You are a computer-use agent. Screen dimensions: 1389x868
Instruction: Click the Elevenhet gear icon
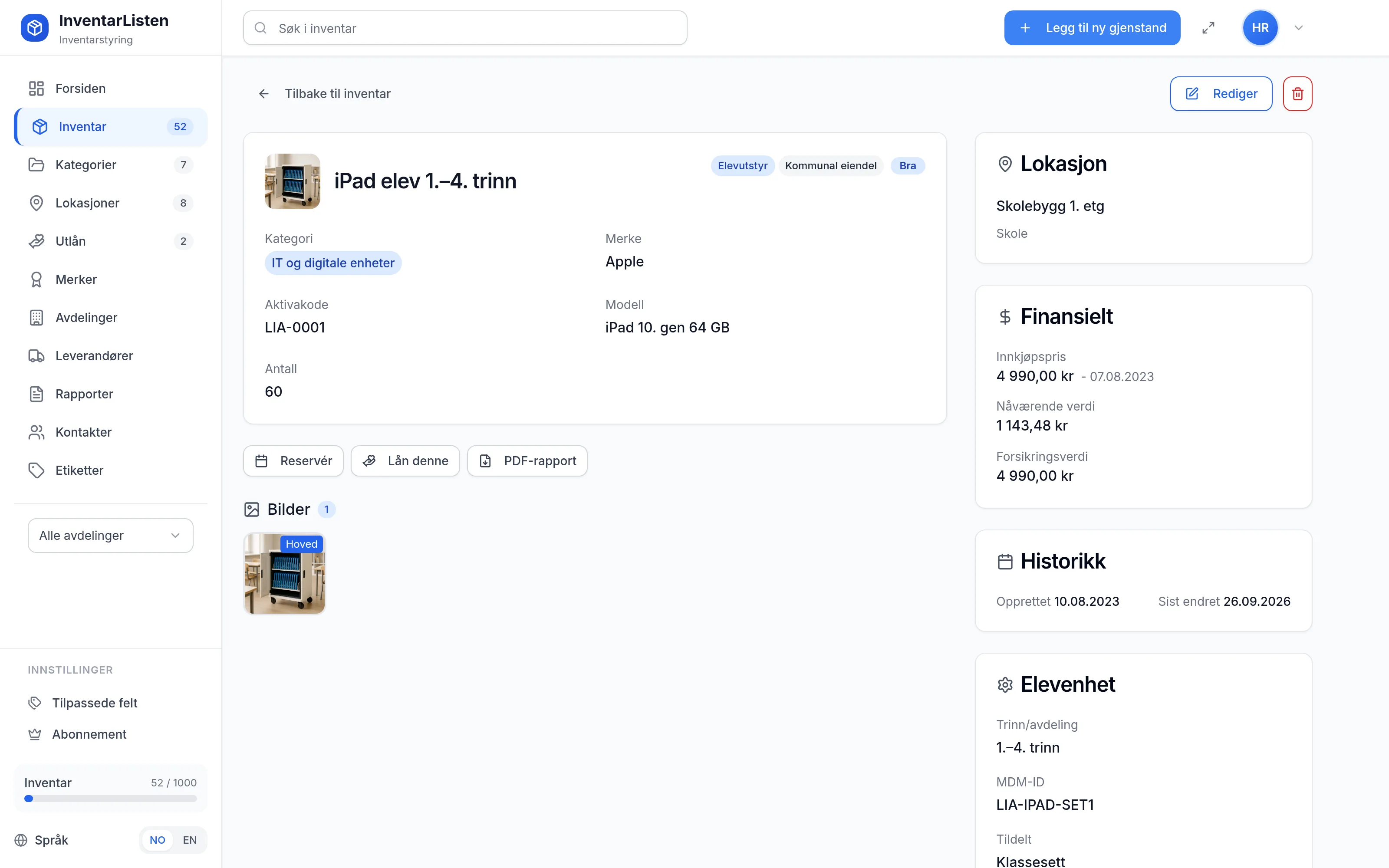click(1005, 685)
